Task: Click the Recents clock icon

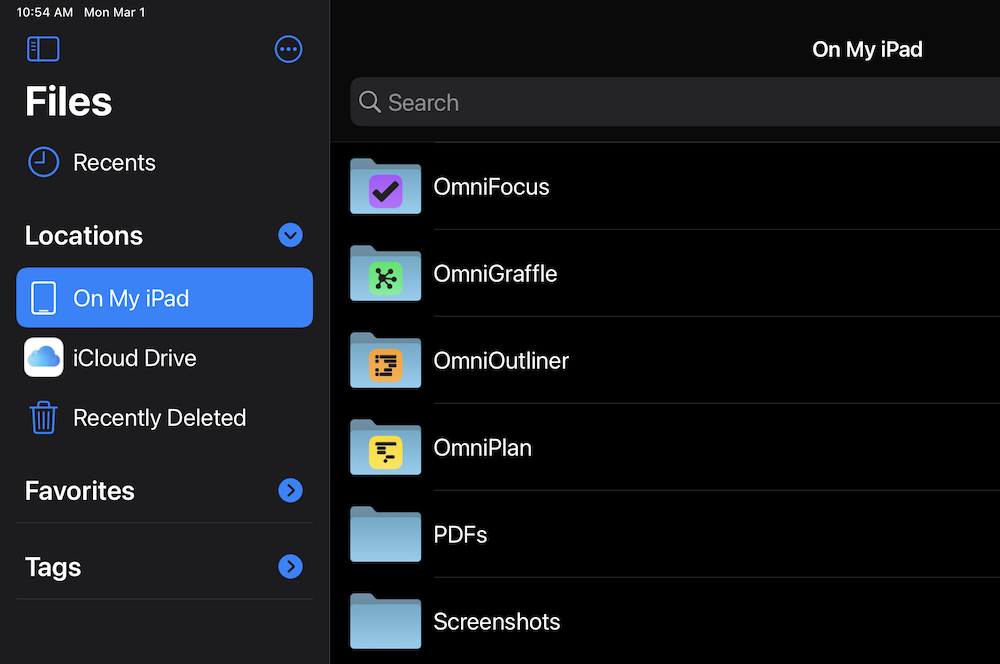Action: (x=43, y=162)
